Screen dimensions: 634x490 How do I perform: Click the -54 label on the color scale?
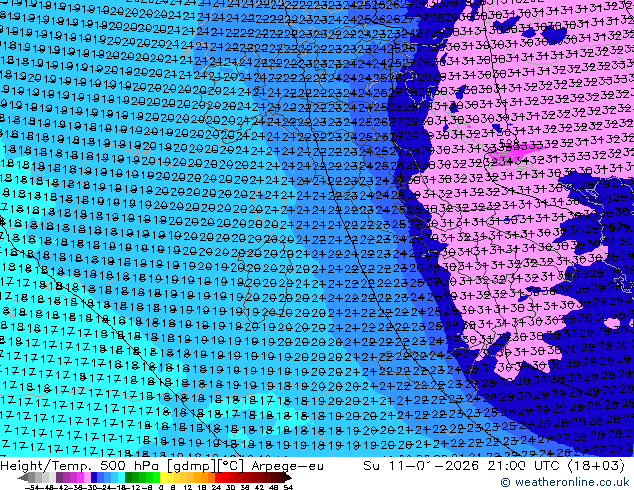coord(32,488)
